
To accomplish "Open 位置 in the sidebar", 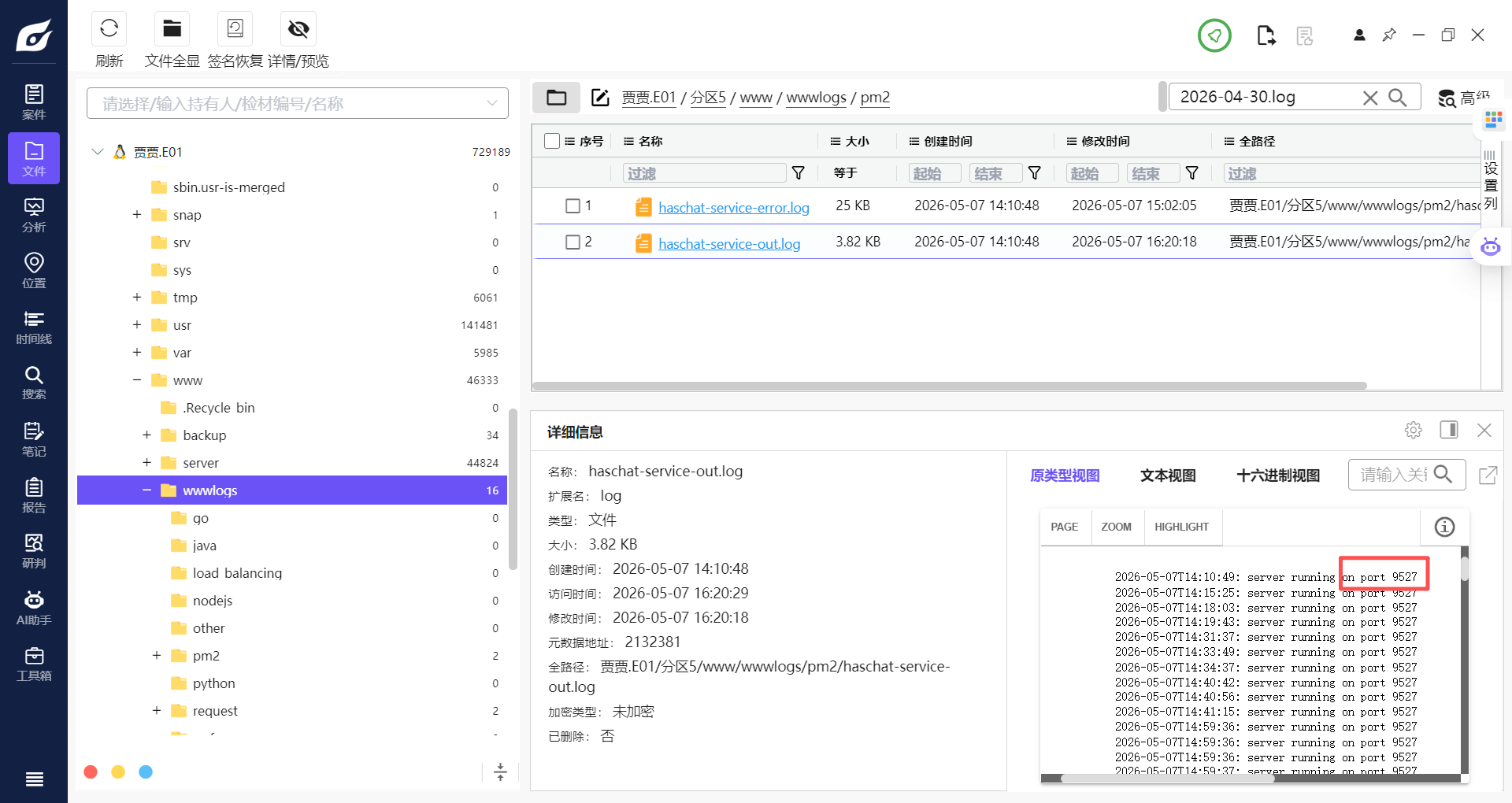I will click(34, 271).
